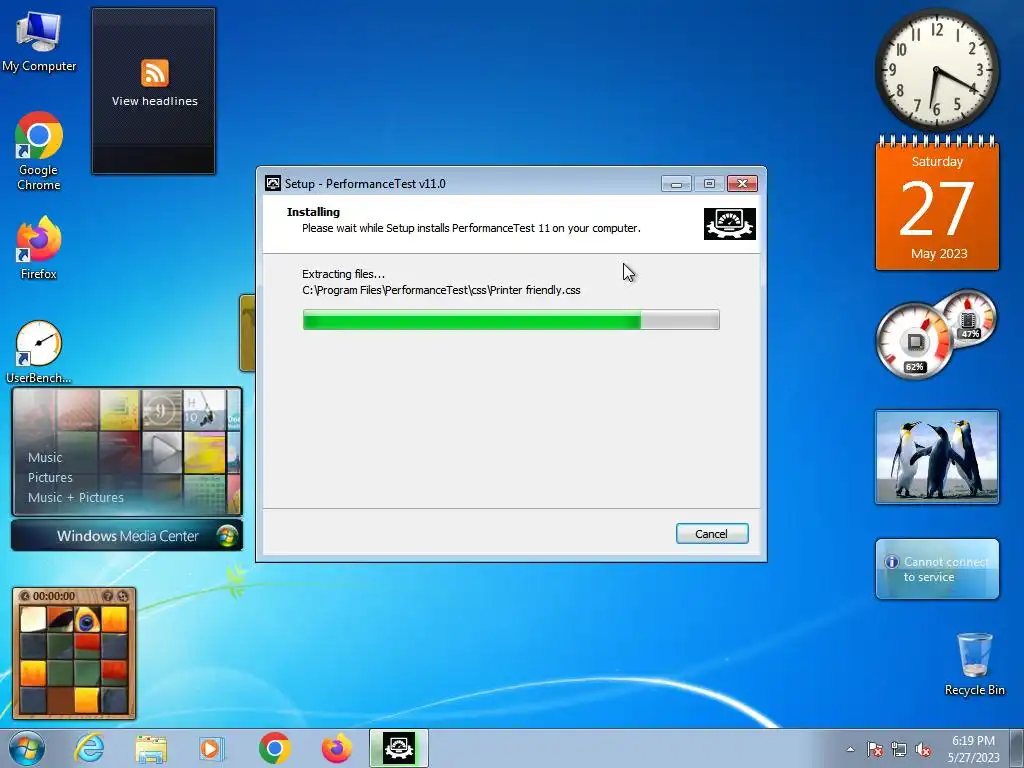This screenshot has height=768, width=1024.
Task: Click the bird eye puzzle tile
Action: pyautogui.click(x=86, y=619)
